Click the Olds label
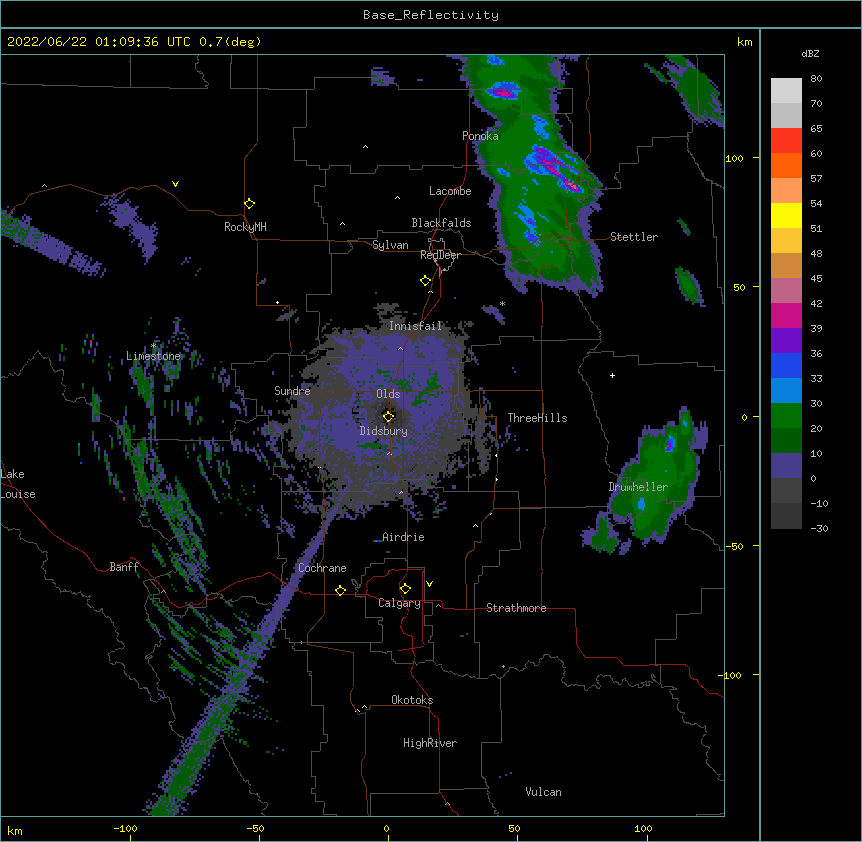The image size is (862, 842). [388, 394]
